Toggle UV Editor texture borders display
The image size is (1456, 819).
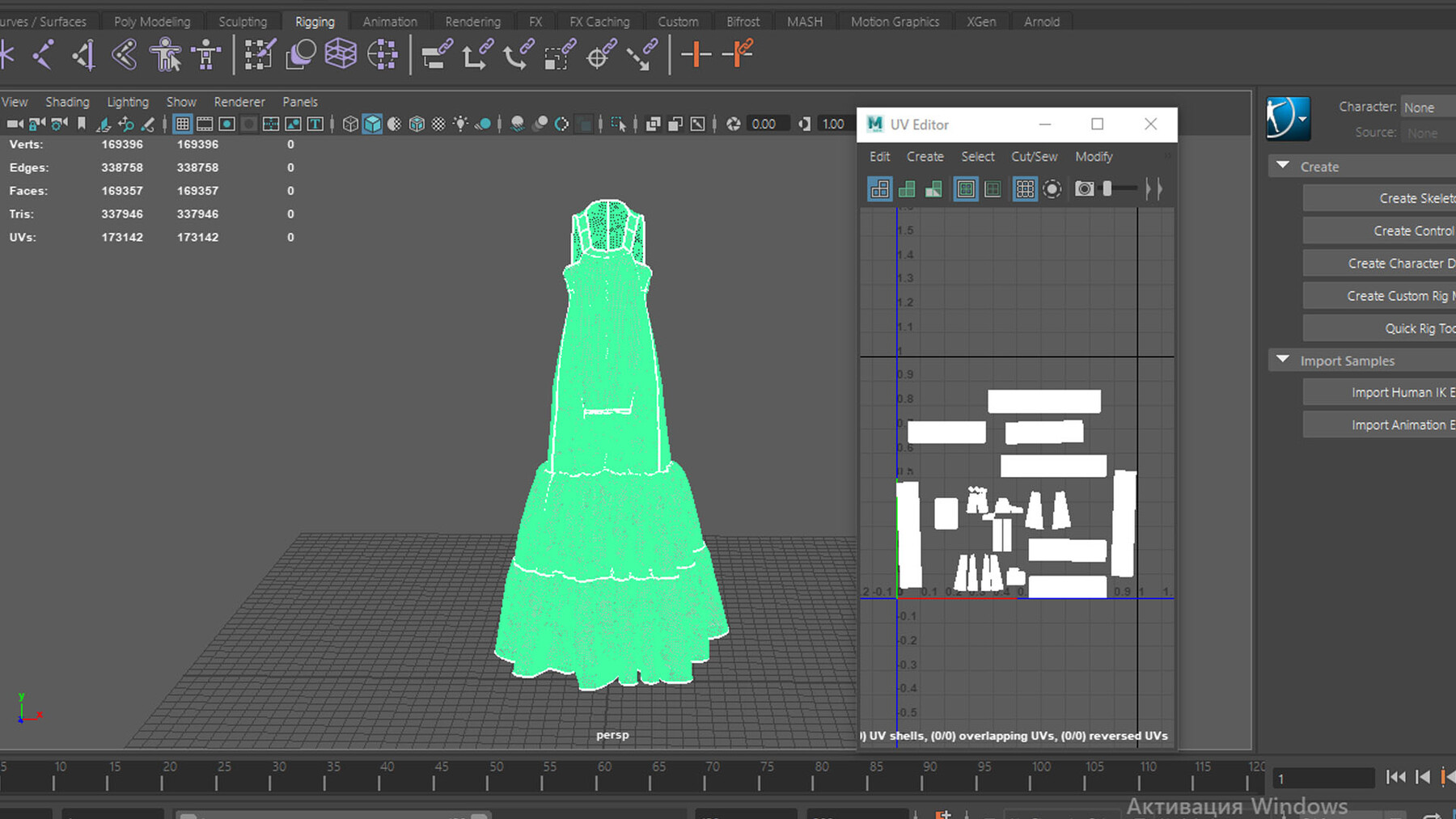(966, 189)
